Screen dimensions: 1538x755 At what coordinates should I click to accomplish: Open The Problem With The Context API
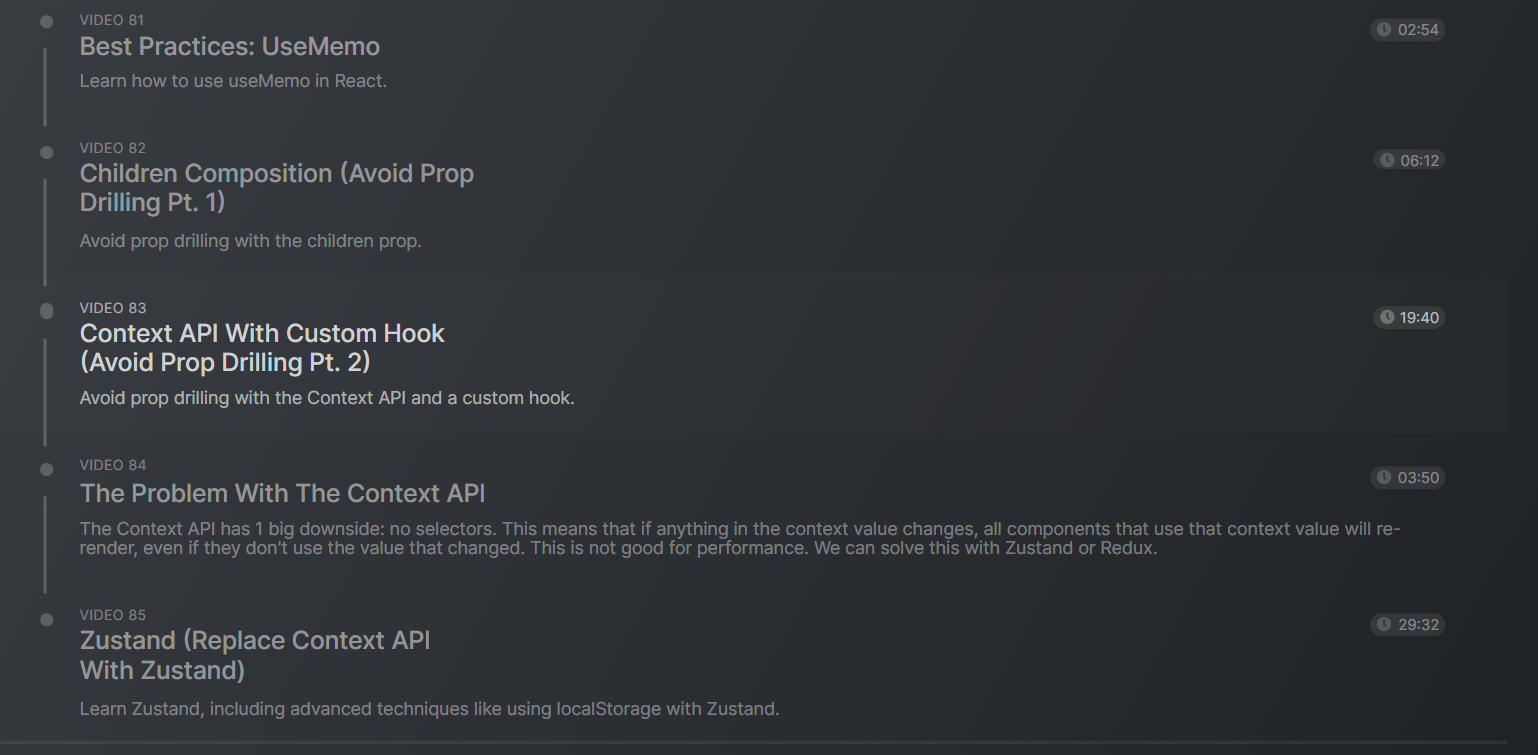pos(282,494)
